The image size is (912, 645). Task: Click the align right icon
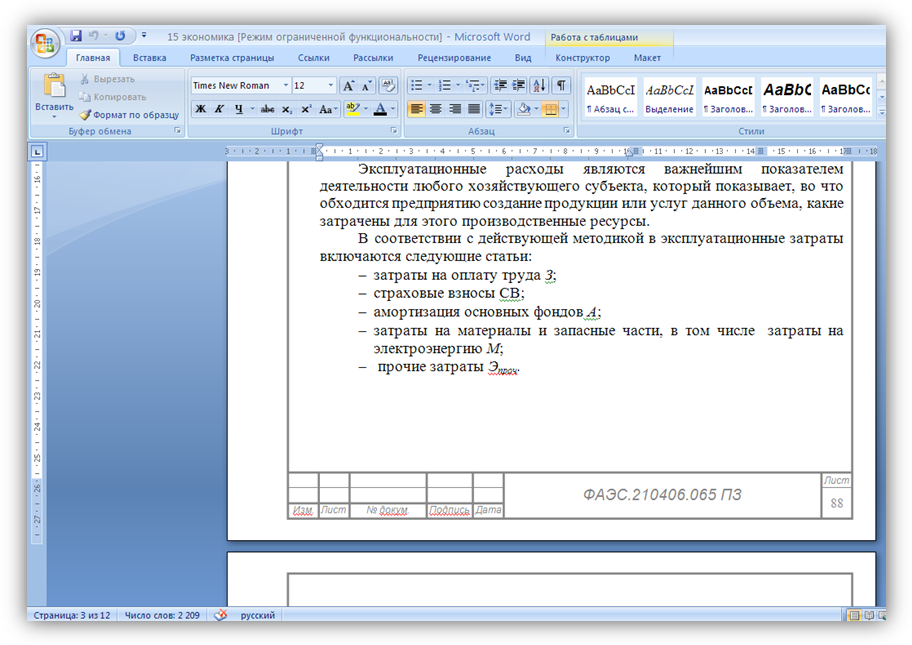click(455, 109)
